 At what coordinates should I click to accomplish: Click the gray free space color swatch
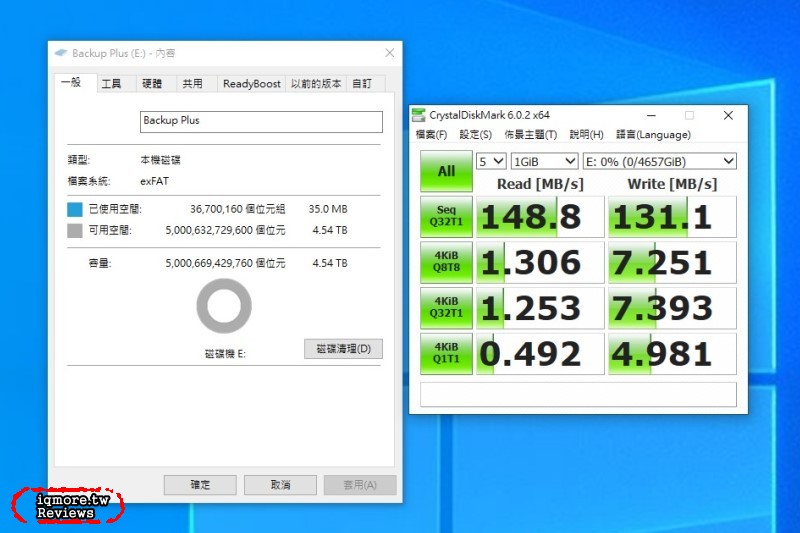tap(74, 231)
